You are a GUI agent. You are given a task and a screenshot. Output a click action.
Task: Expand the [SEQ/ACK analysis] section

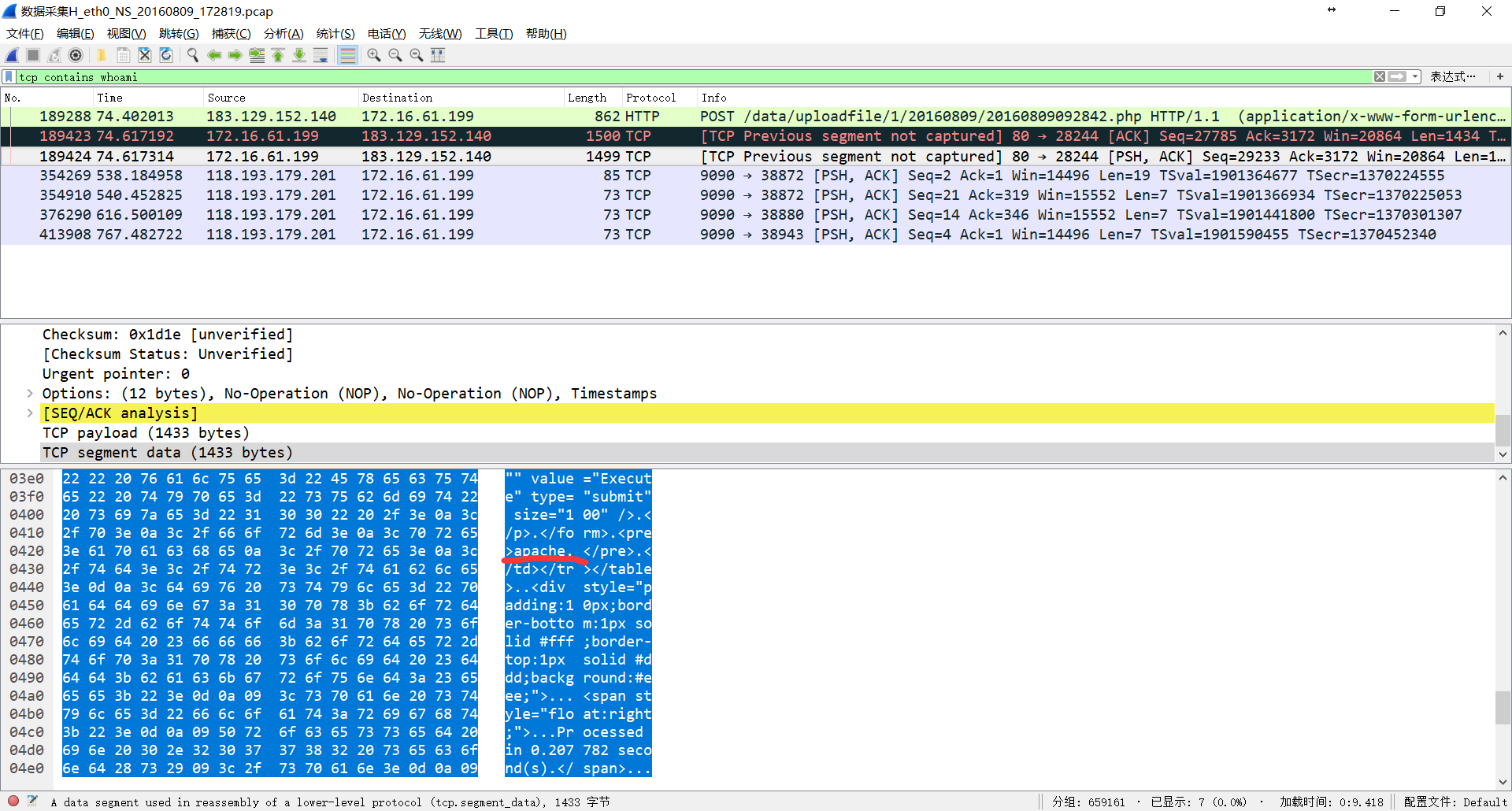point(30,413)
